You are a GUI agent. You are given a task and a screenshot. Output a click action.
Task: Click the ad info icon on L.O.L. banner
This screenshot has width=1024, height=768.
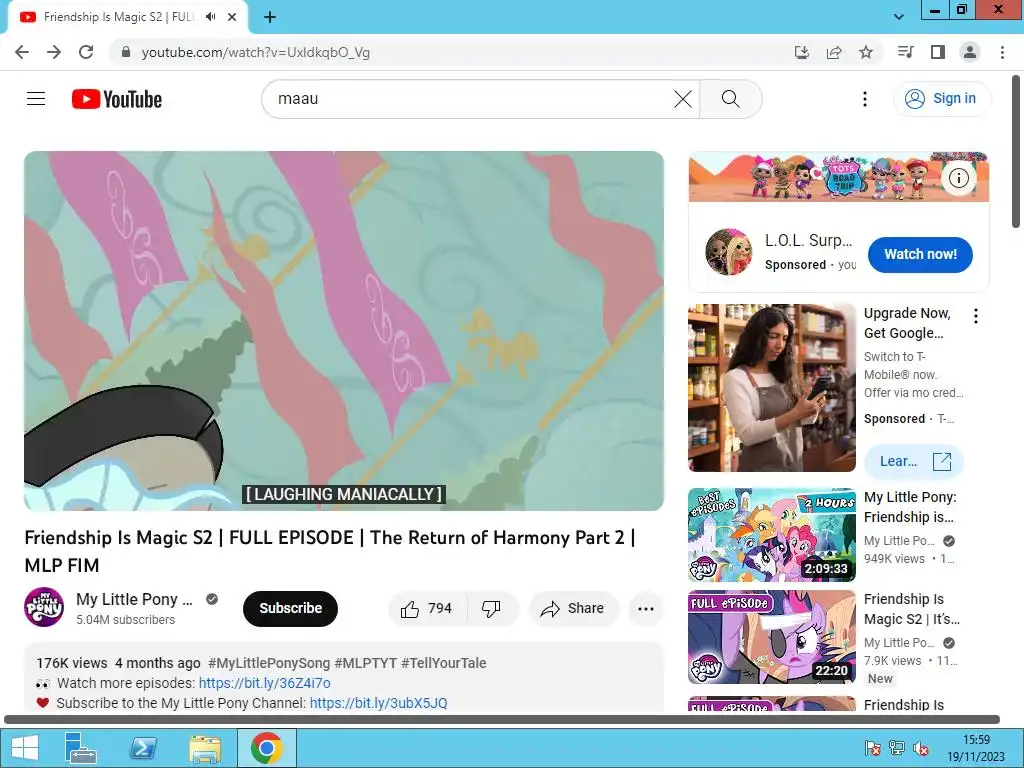tap(959, 178)
